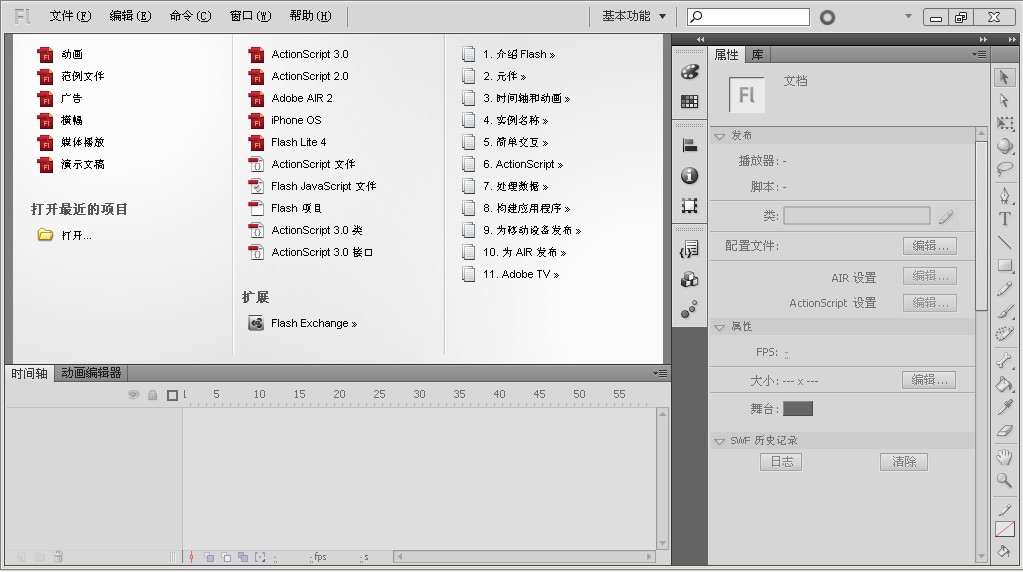Select the Lasso tool

click(x=1005, y=169)
